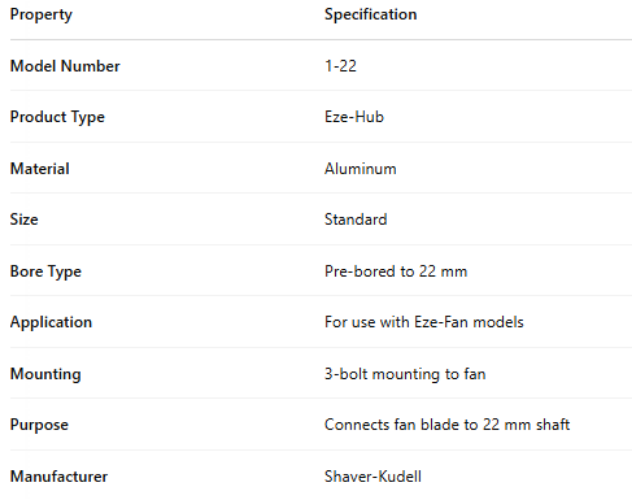Select the Bore Type label
The image size is (632, 500).
(x=46, y=271)
